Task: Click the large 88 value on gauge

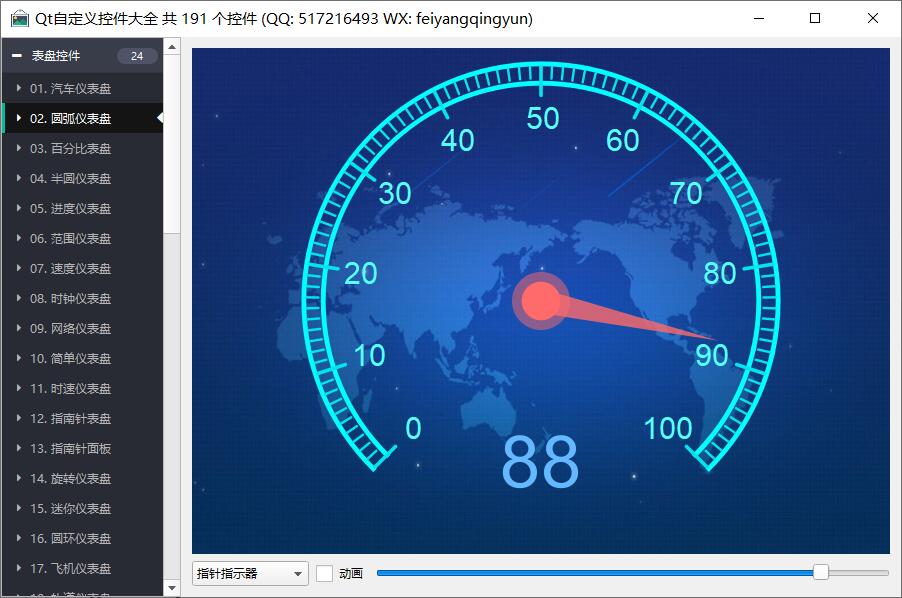Action: click(x=540, y=463)
